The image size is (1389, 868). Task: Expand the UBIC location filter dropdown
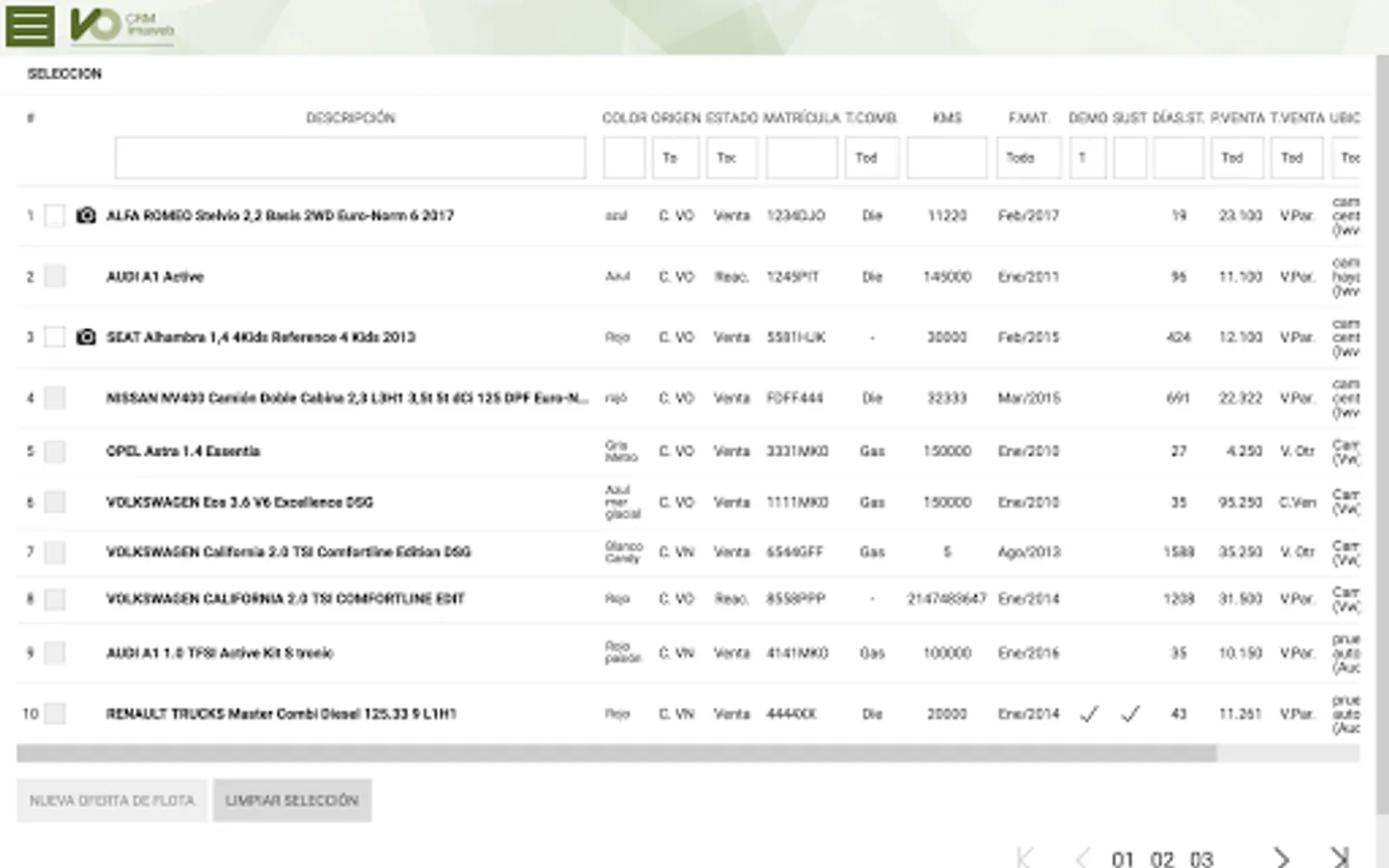[1347, 158]
